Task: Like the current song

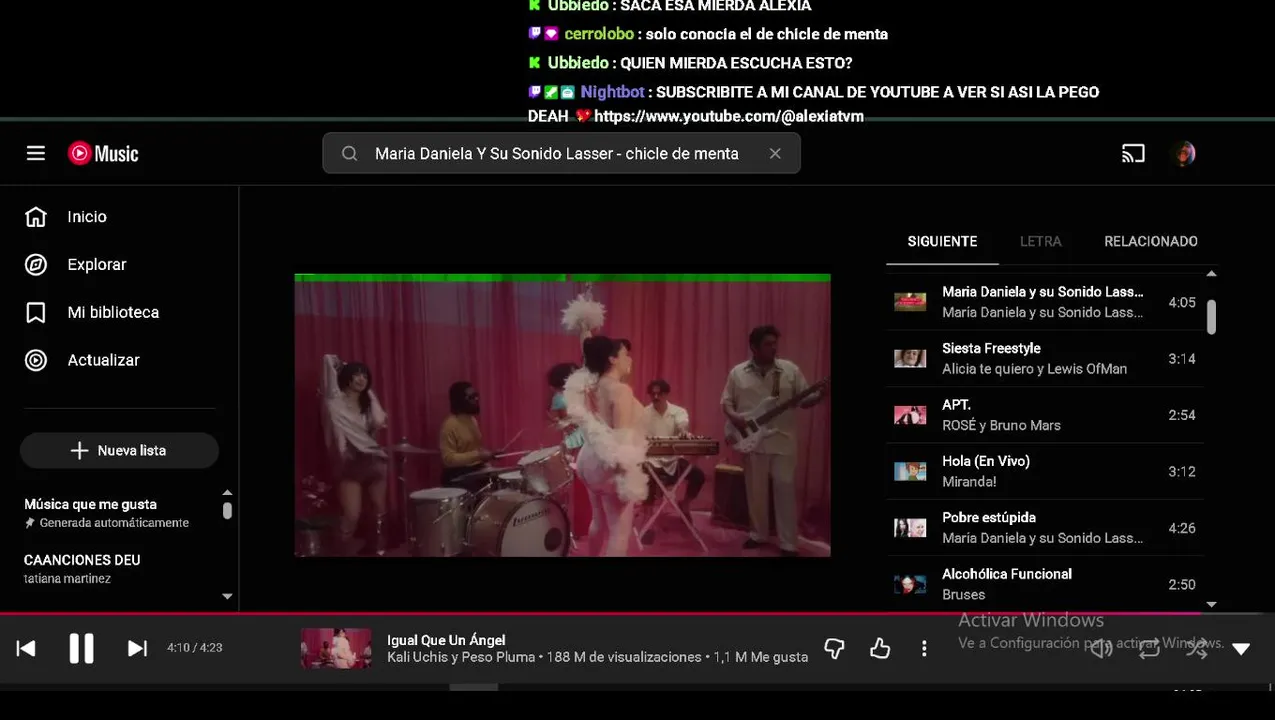Action: tap(880, 649)
